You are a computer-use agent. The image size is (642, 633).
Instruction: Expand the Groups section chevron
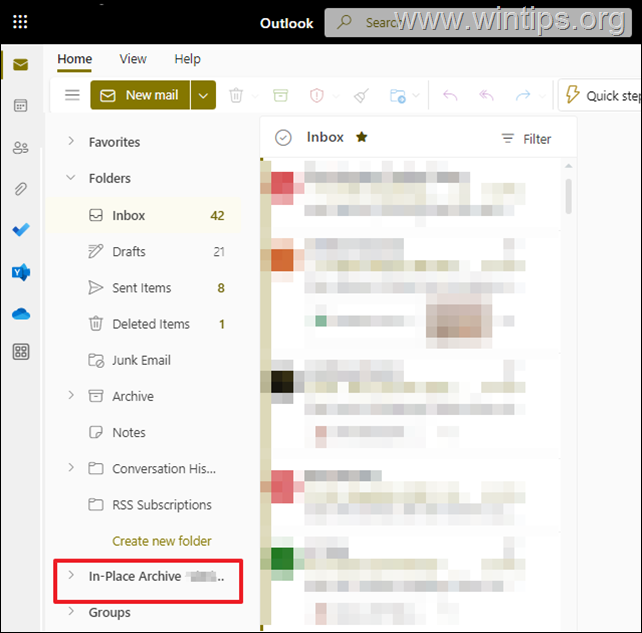[x=71, y=611]
